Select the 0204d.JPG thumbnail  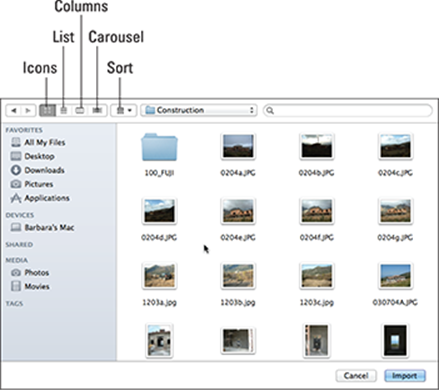pyautogui.click(x=159, y=211)
